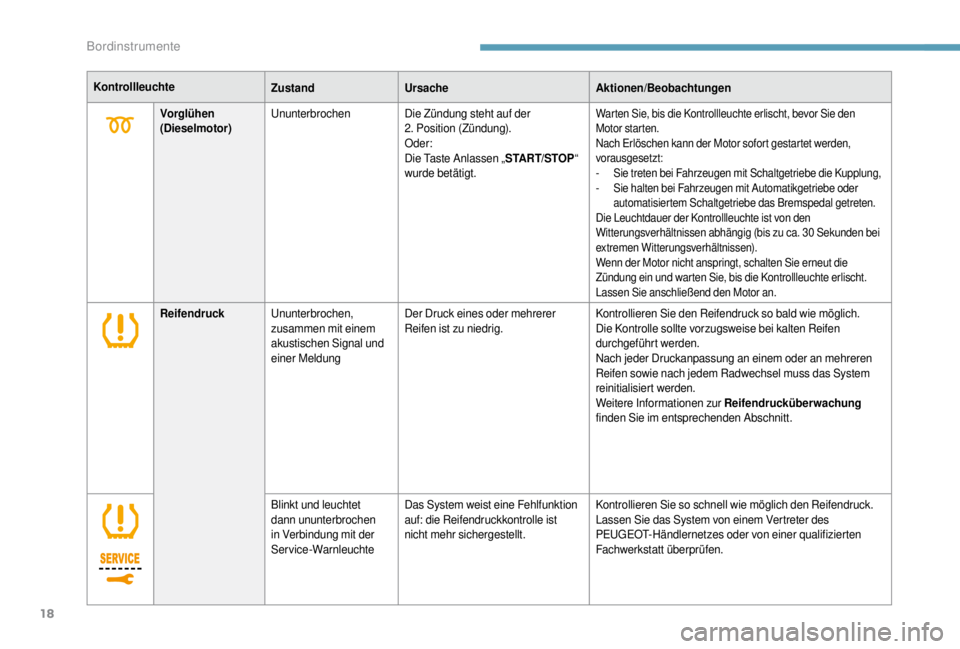Click the blue header bar
The image size is (960, 649).
tap(719, 47)
